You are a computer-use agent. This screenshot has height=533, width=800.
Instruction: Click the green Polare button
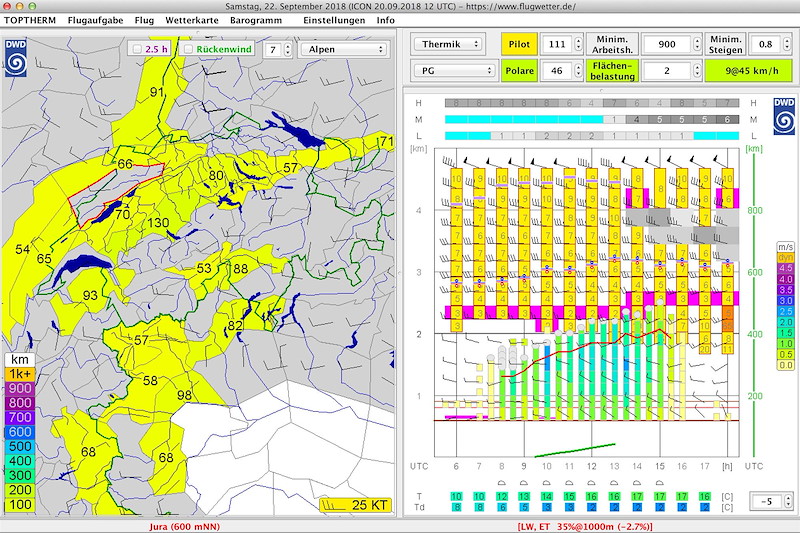(519, 70)
